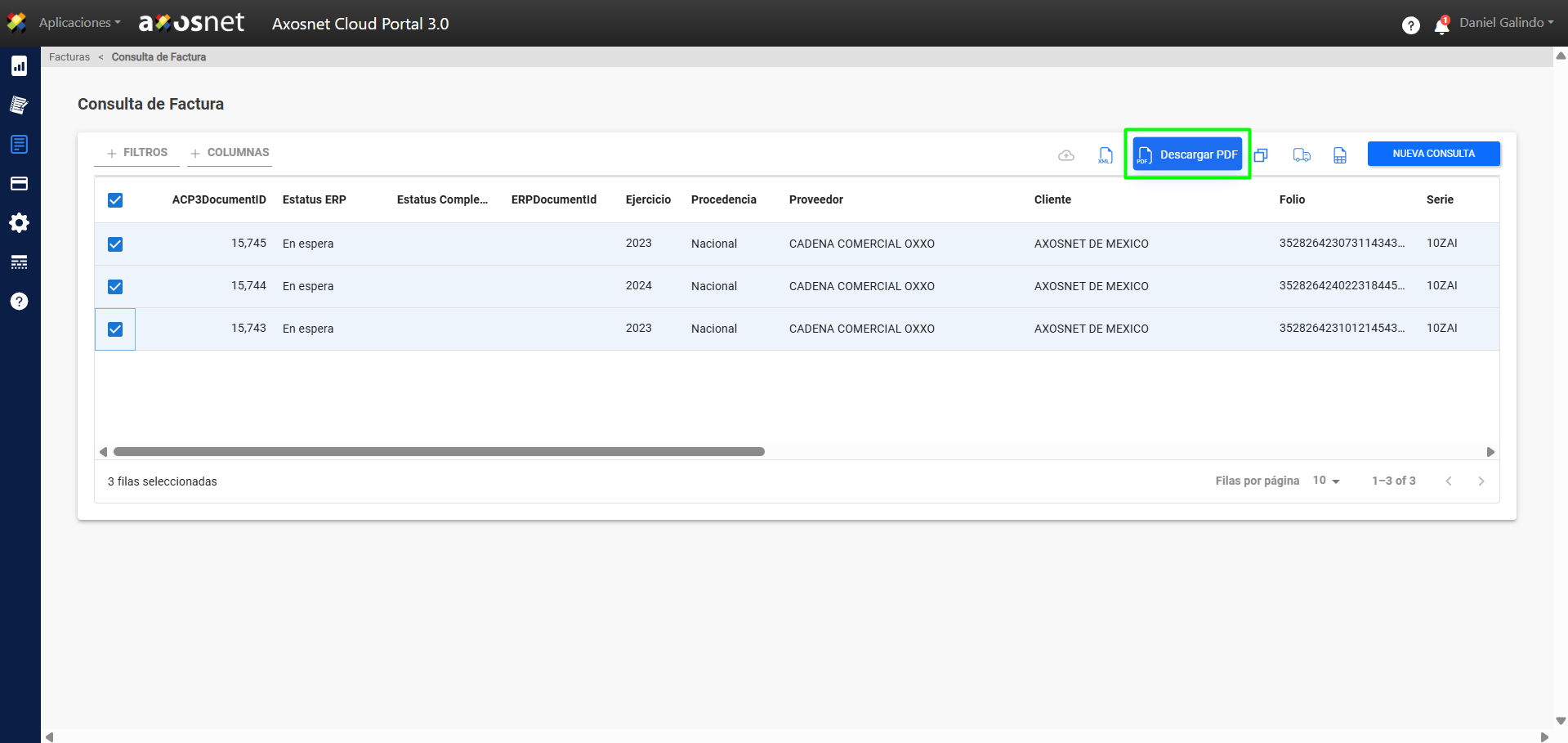The width and height of the screenshot is (1568, 743).
Task: Sort by Folio column header
Action: (x=1293, y=199)
